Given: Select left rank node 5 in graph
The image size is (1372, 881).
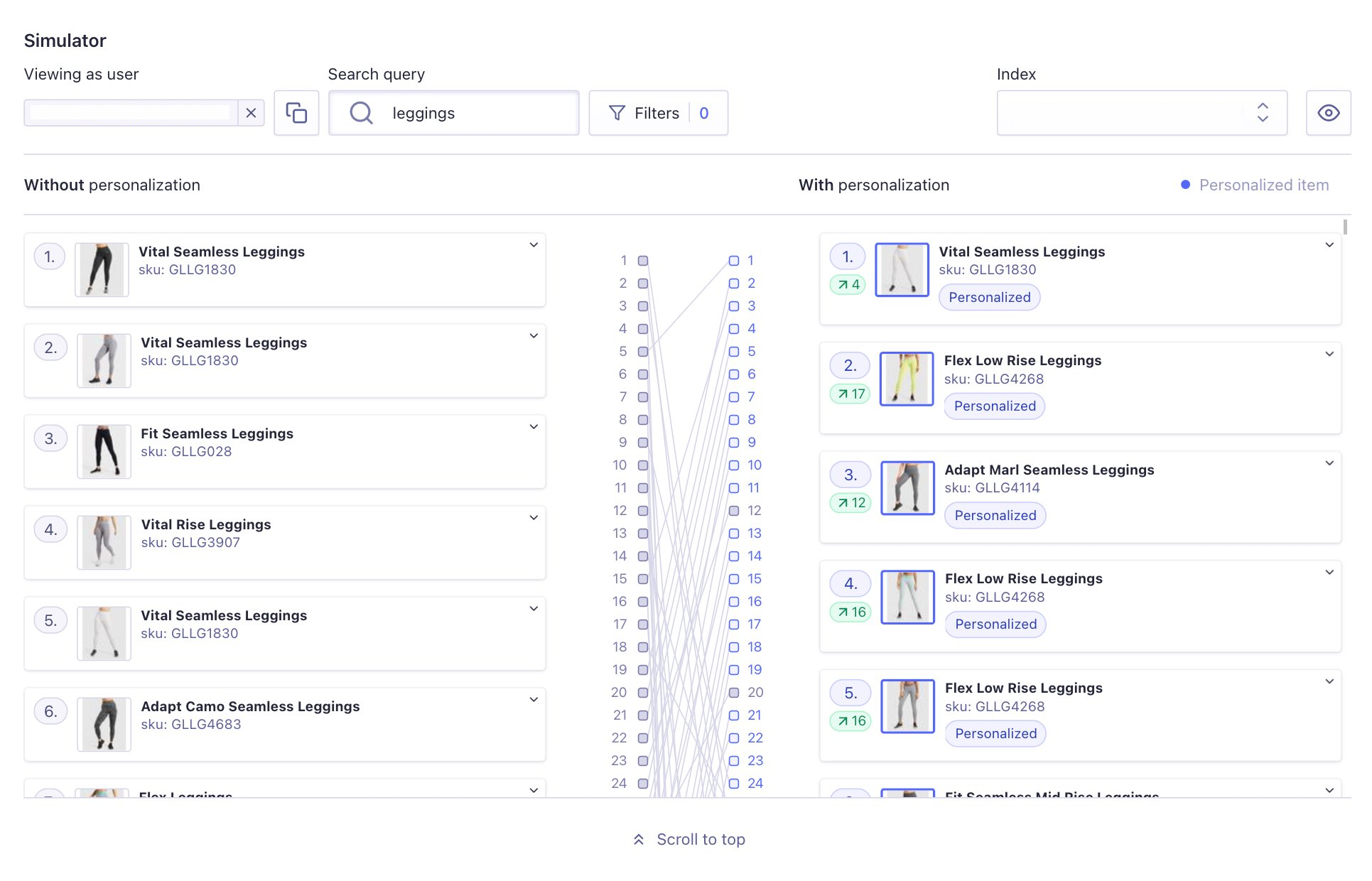Looking at the screenshot, I should 643,352.
